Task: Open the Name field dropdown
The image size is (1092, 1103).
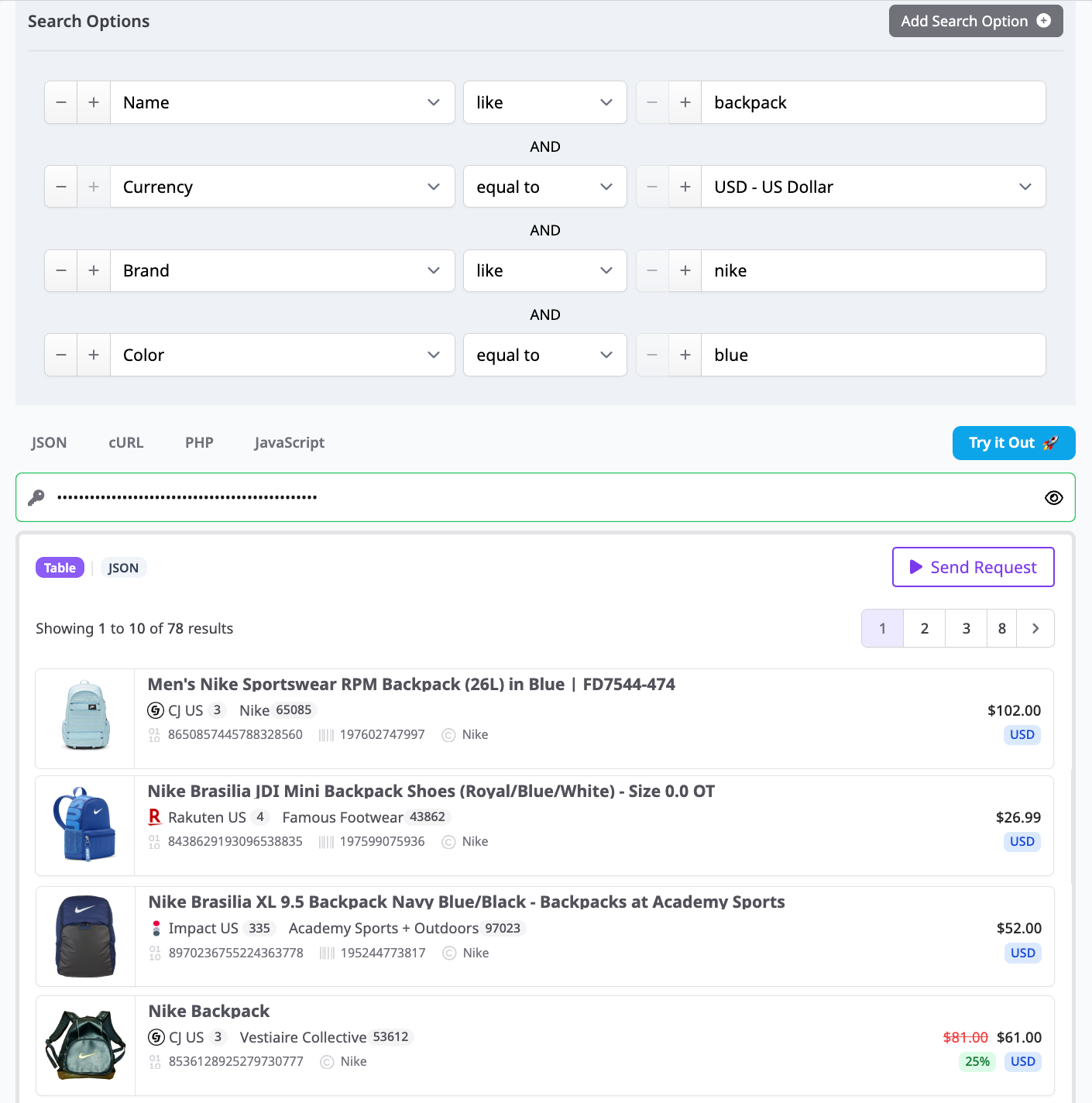Action: point(283,102)
